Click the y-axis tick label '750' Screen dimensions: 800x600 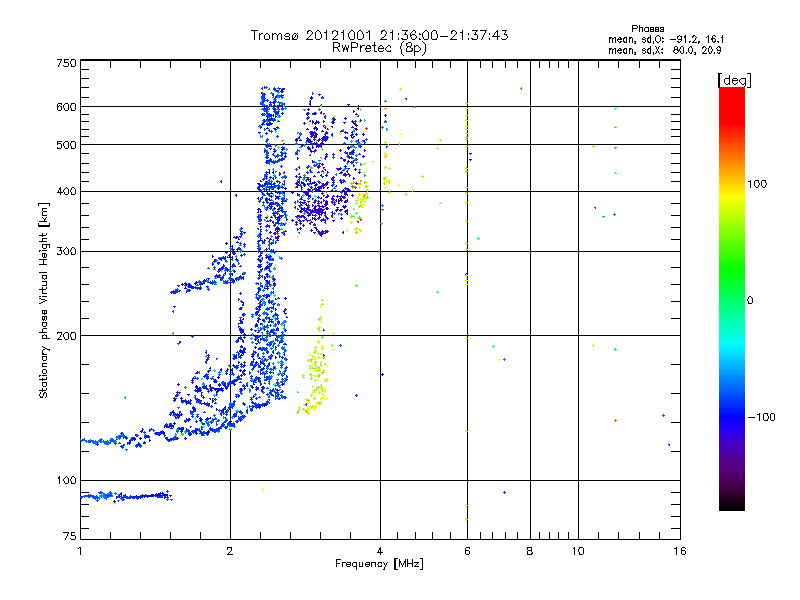click(66, 63)
